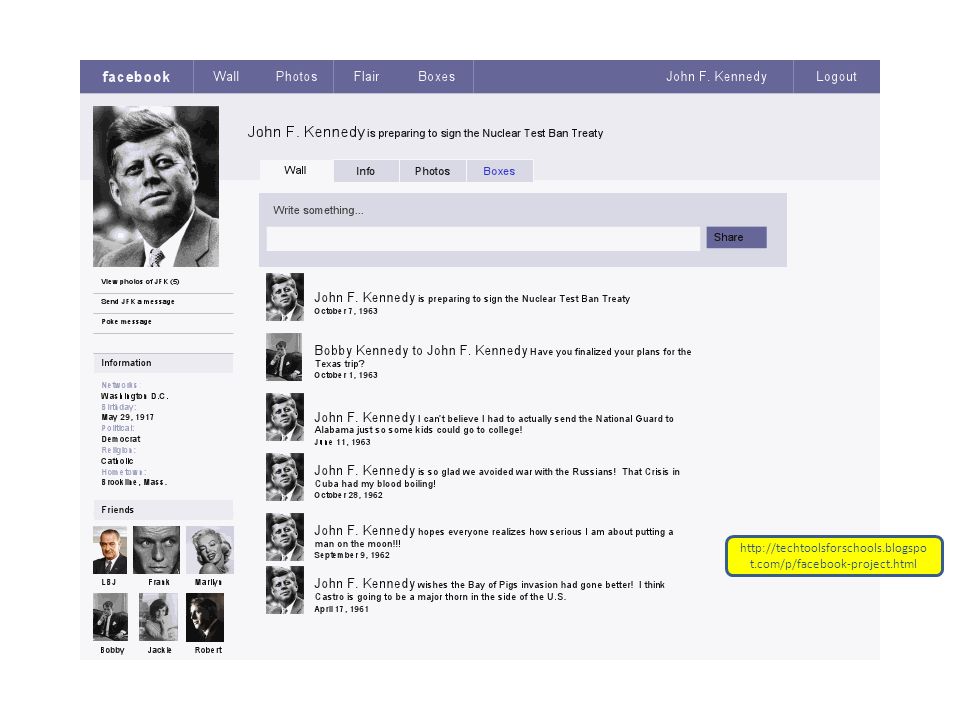Open Robert friend photo

point(205,617)
